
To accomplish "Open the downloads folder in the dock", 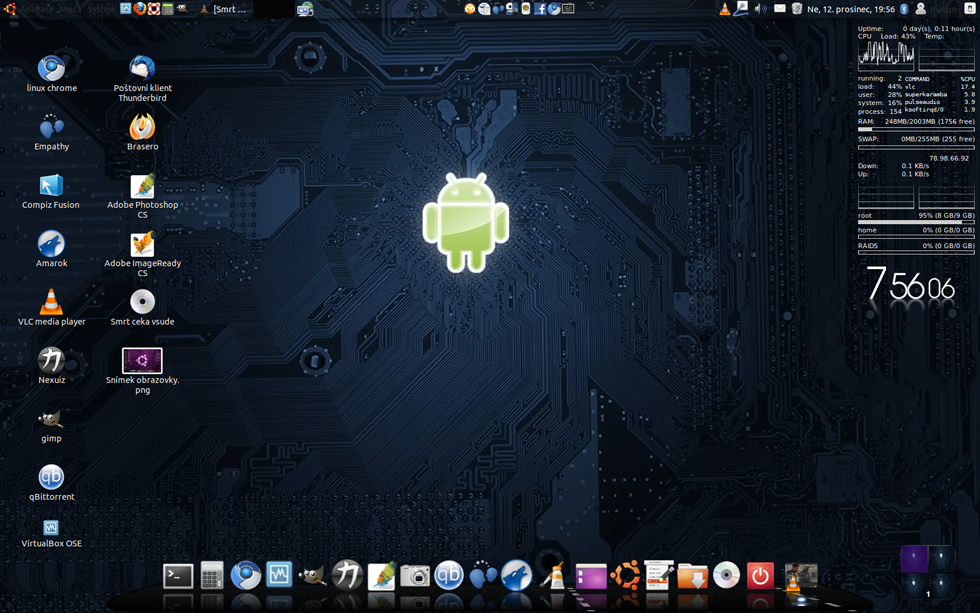I will click(692, 576).
